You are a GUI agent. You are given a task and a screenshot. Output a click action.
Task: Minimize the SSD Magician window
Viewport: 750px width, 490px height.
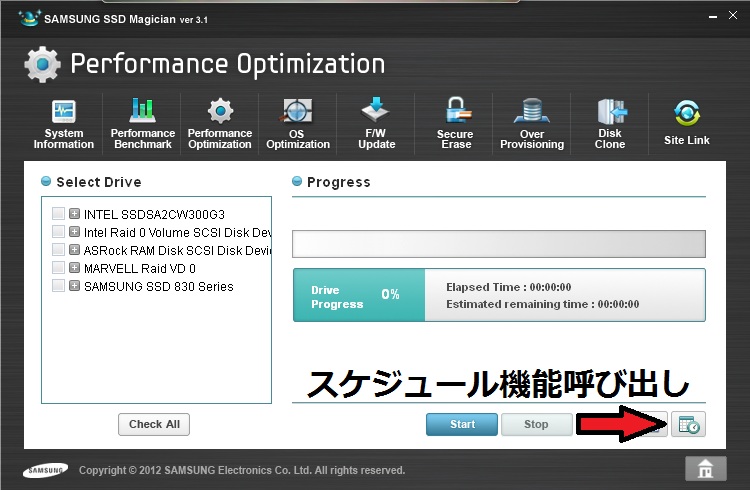[713, 16]
